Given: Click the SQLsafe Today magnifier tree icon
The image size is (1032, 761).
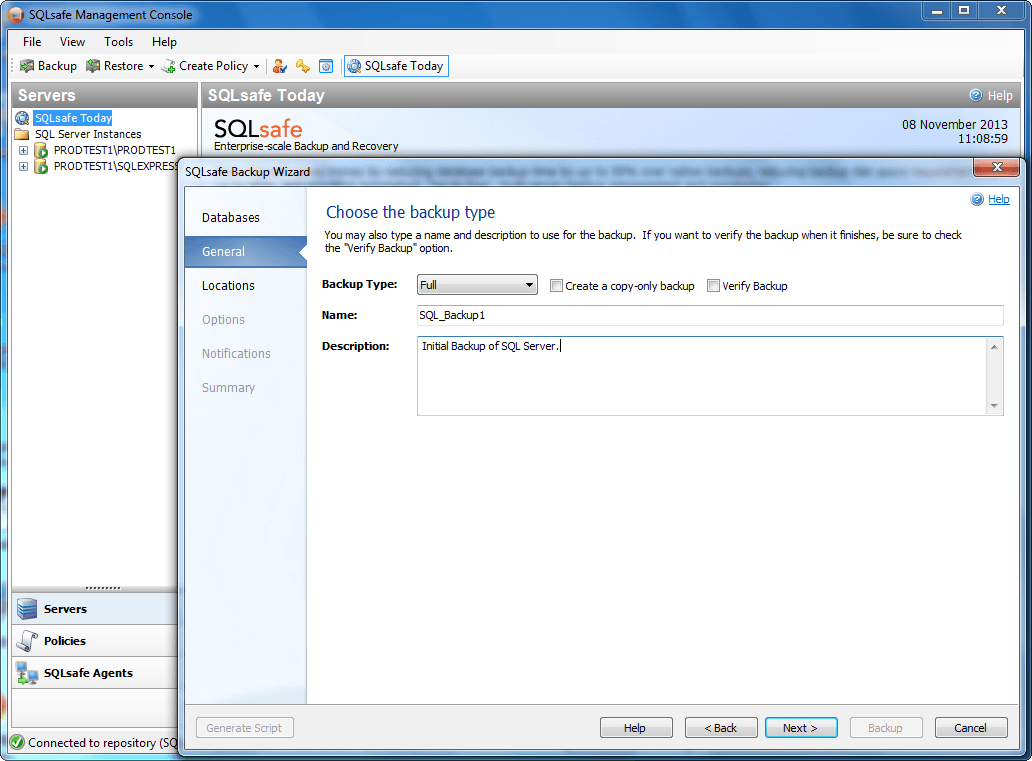Looking at the screenshot, I should pyautogui.click(x=22, y=118).
